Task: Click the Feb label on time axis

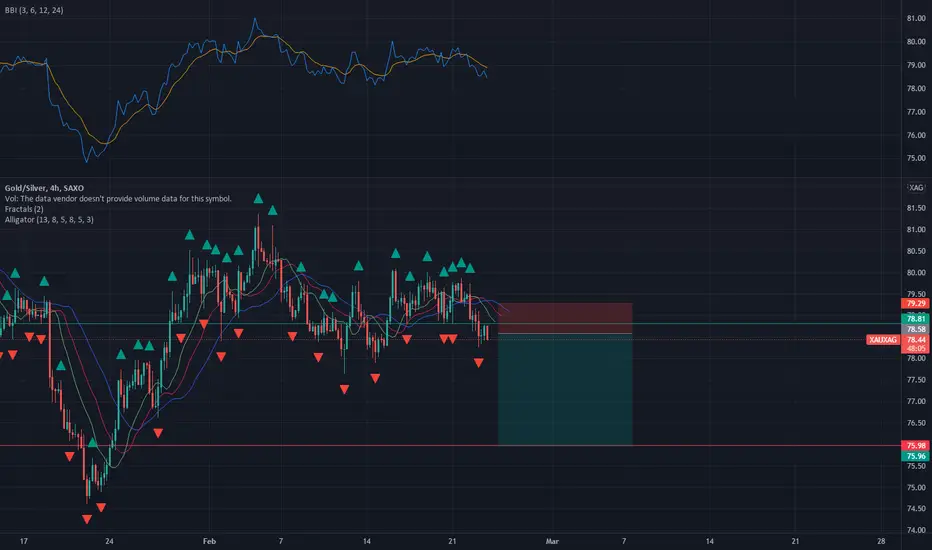Action: 209,541
